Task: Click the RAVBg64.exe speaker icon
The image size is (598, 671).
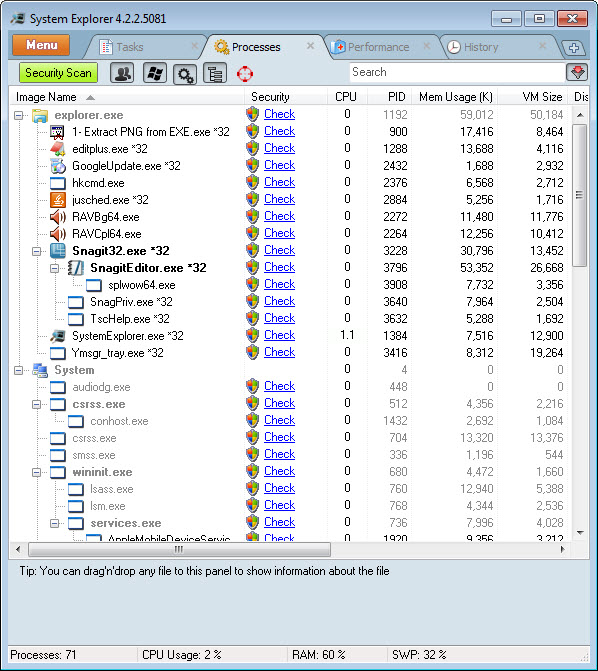Action: tap(58, 217)
